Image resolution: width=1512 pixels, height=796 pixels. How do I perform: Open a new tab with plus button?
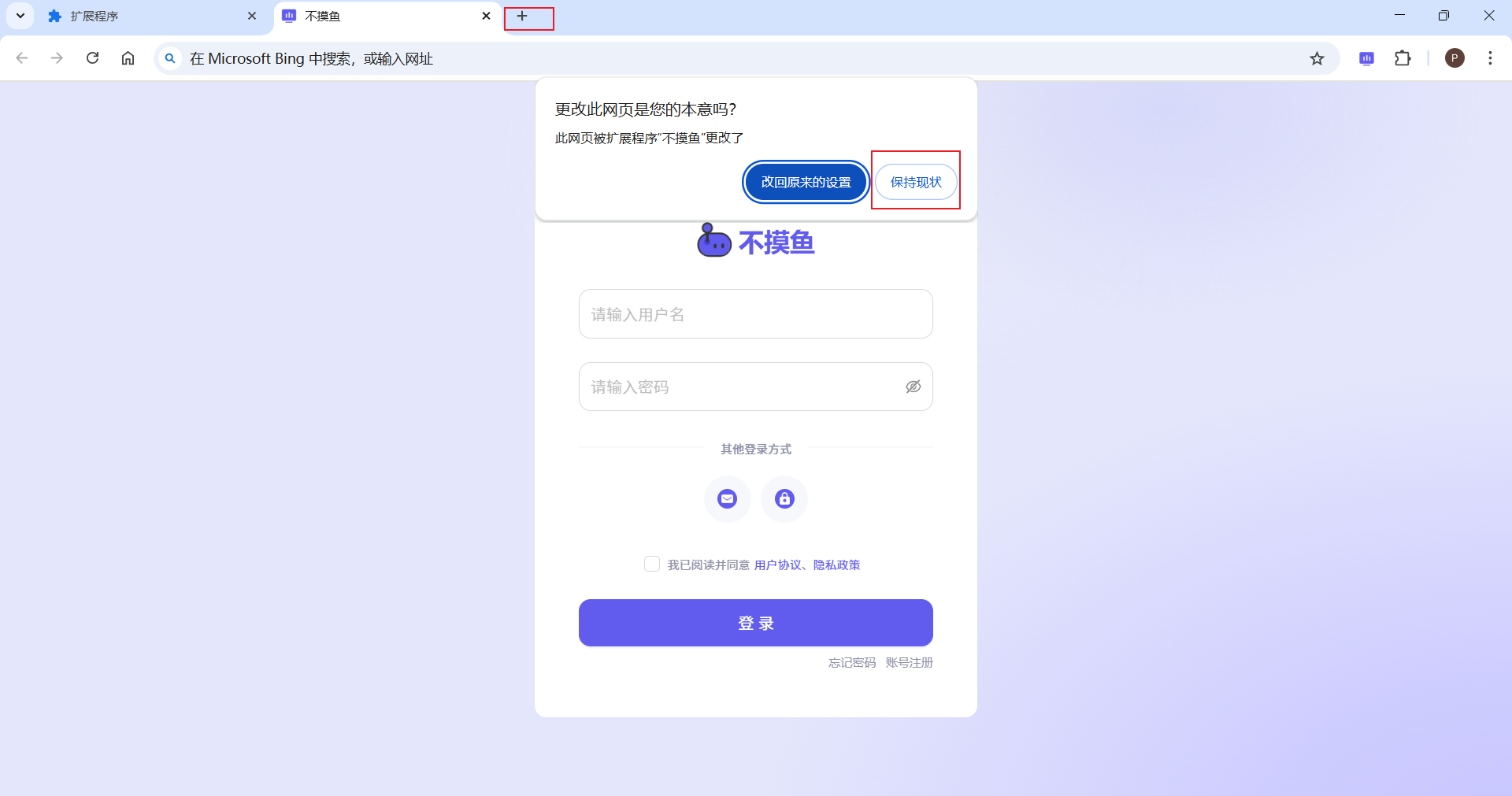click(x=521, y=16)
